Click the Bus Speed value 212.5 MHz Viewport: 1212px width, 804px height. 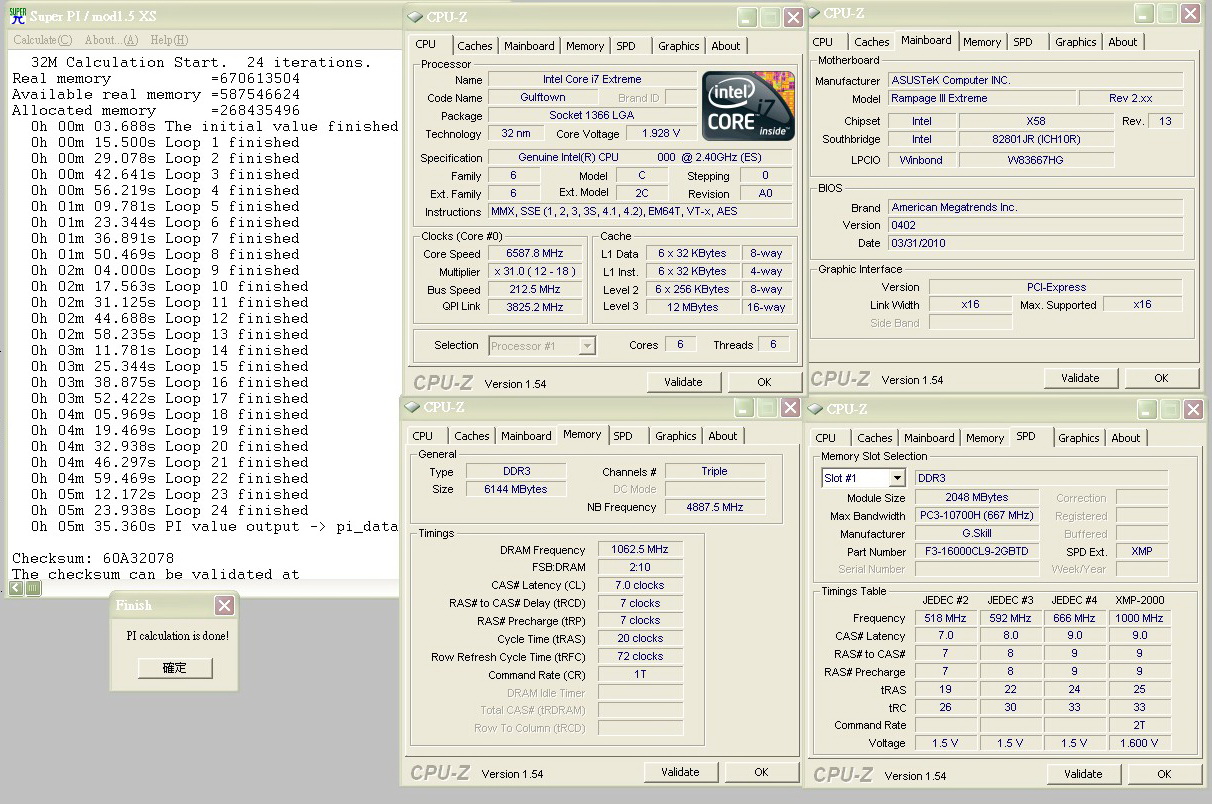[535, 290]
